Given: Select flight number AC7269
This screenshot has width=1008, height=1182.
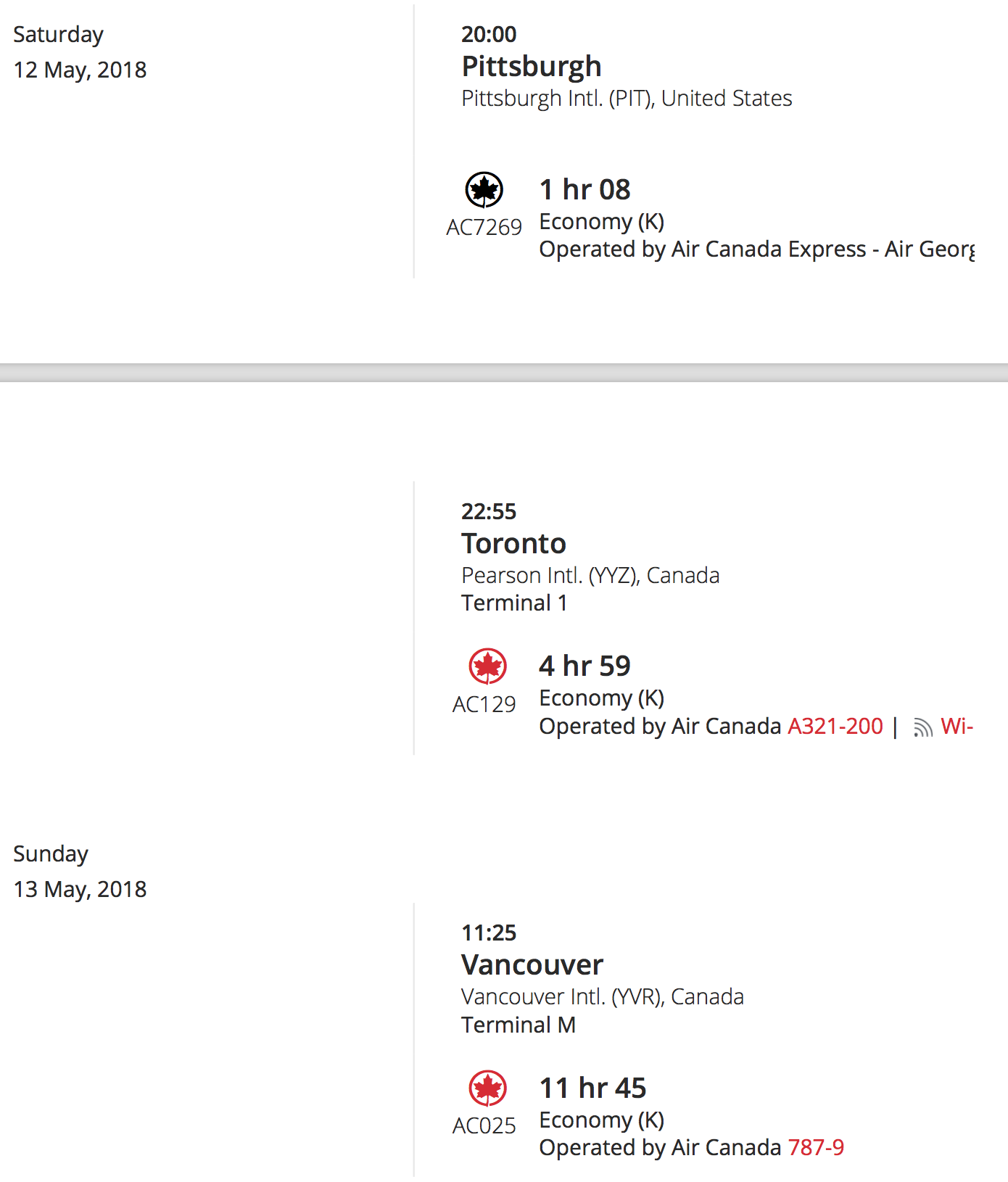Looking at the screenshot, I should (x=484, y=227).
